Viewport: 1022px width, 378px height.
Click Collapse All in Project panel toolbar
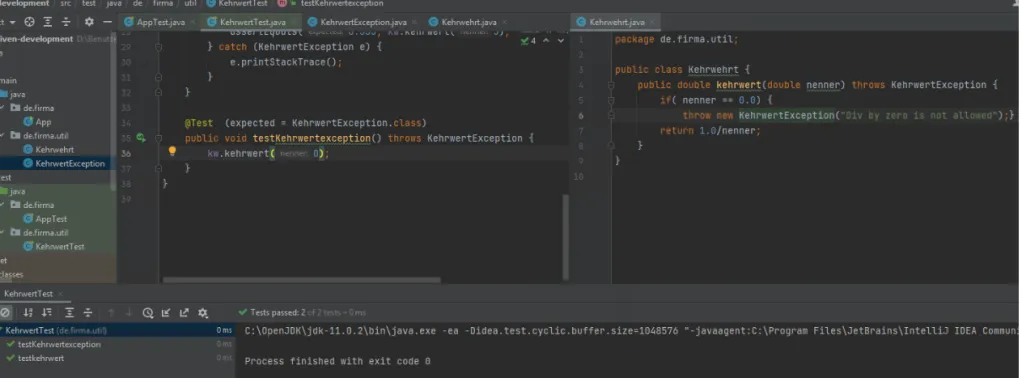(66, 22)
